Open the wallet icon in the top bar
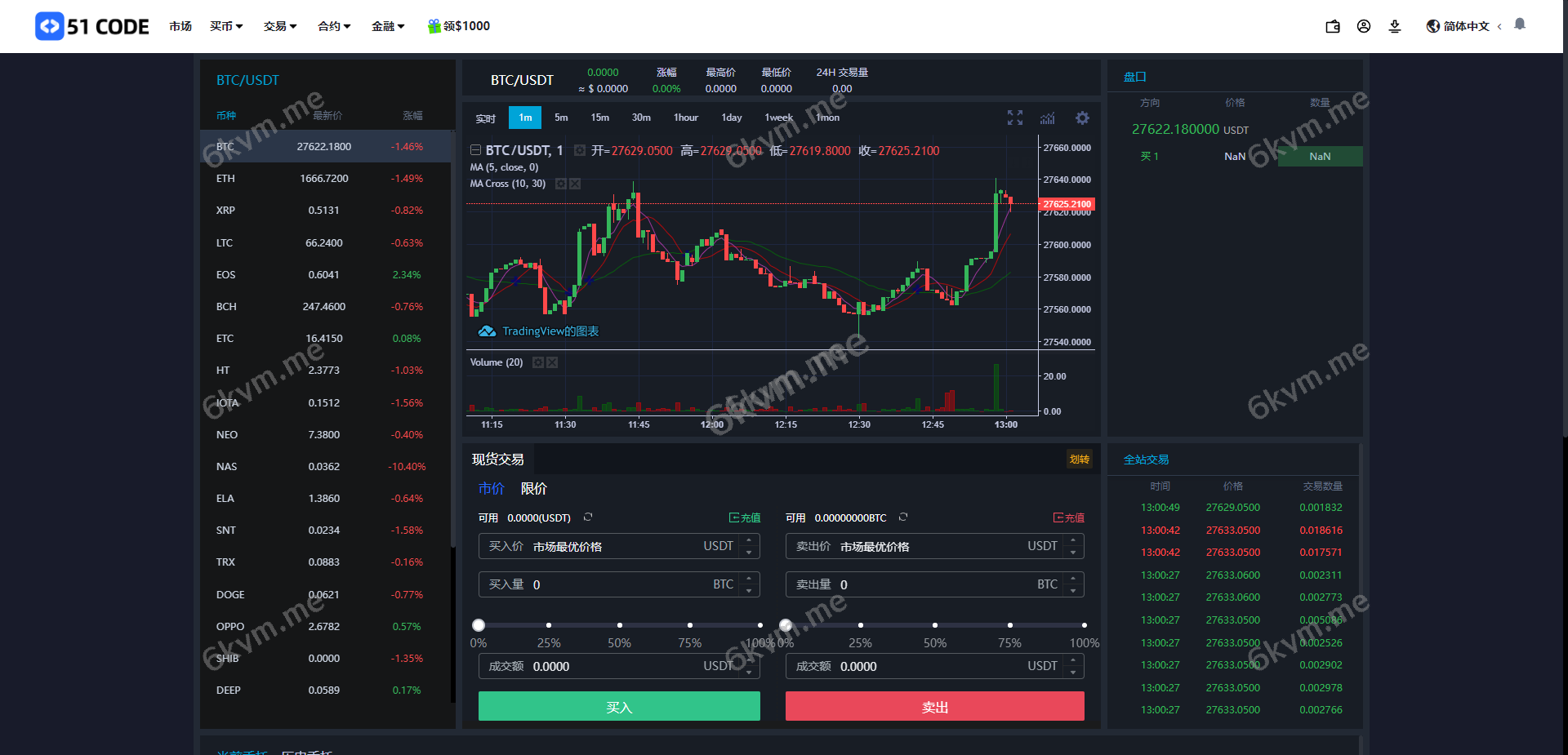The width and height of the screenshot is (1568, 755). click(x=1332, y=26)
